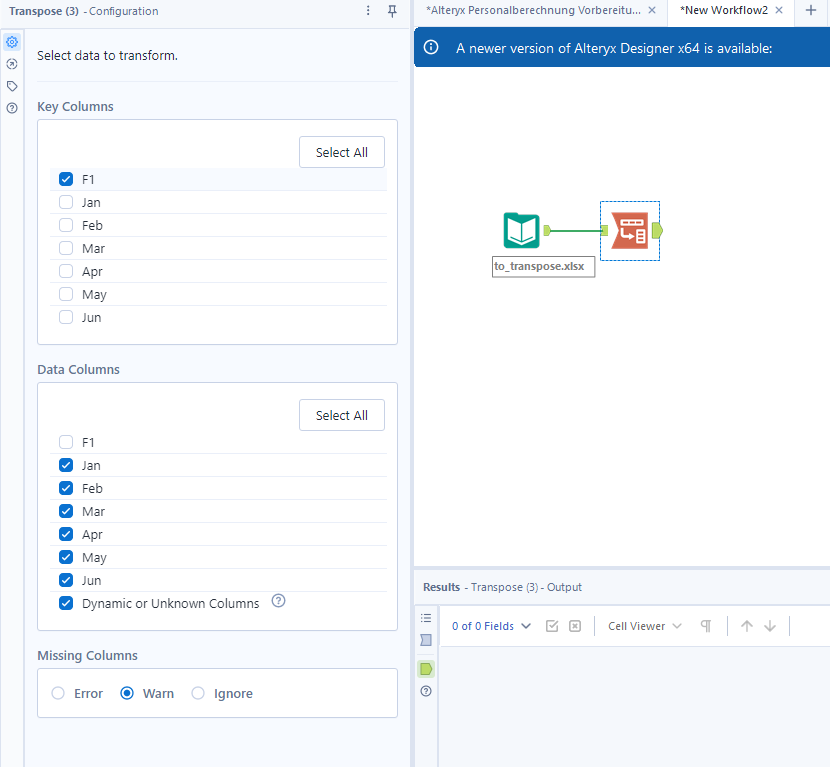Pin the Configuration window with pushpin icon
Viewport: 830px width, 767px height.
coord(392,11)
